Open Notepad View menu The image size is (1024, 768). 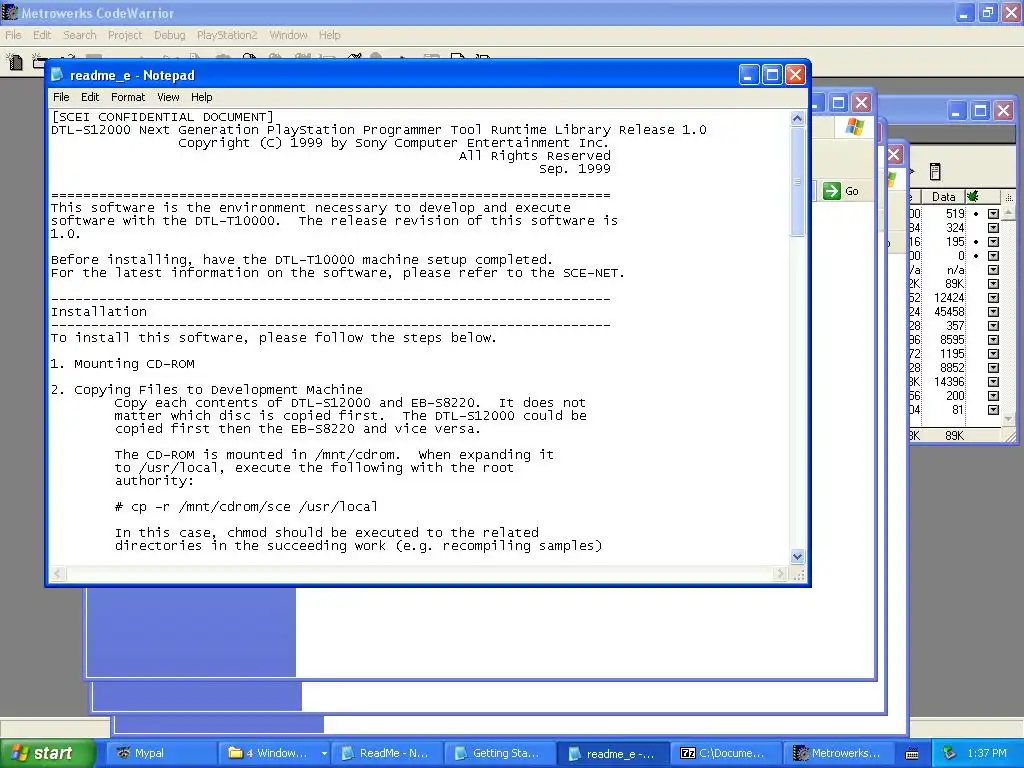point(168,97)
